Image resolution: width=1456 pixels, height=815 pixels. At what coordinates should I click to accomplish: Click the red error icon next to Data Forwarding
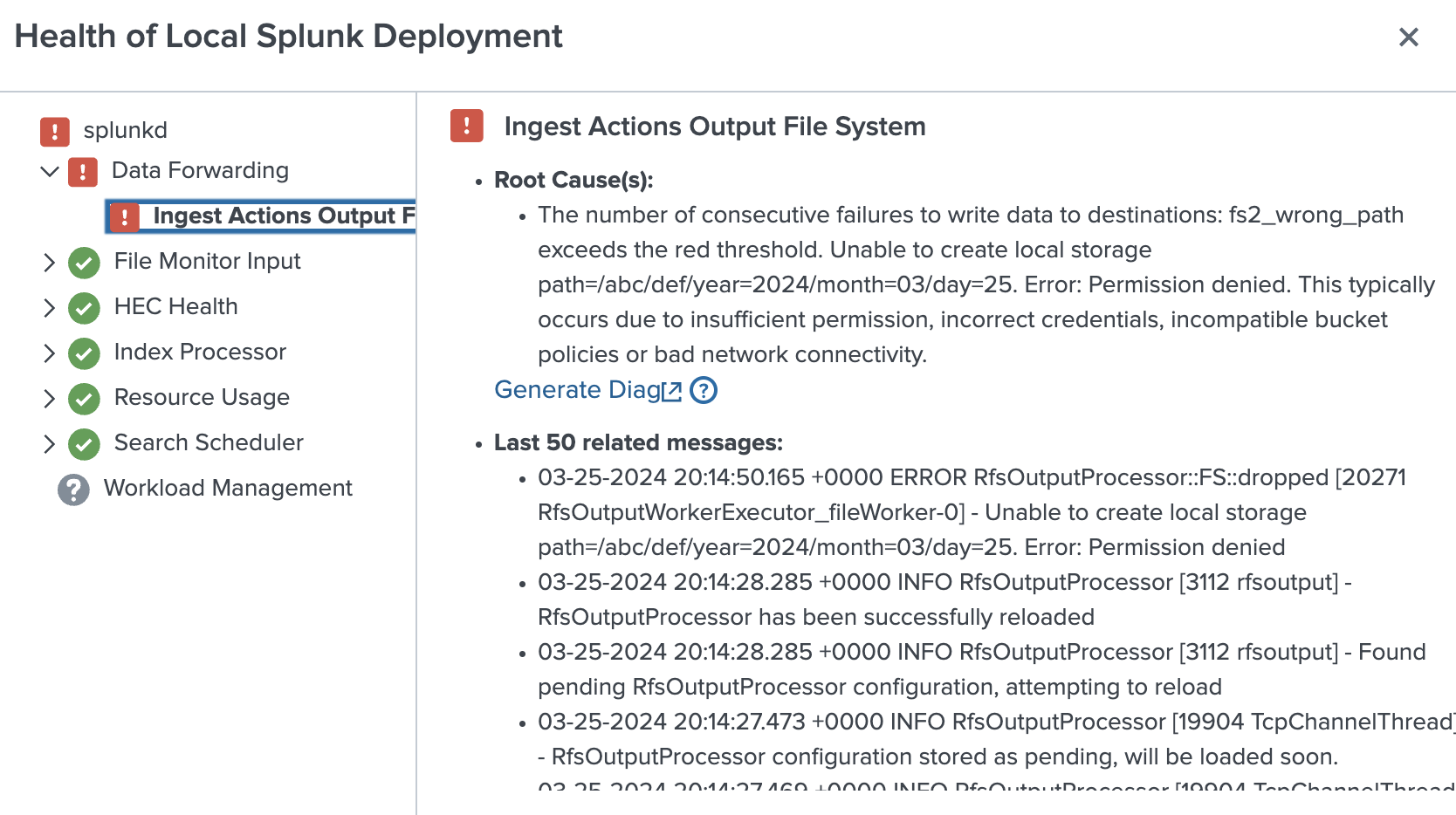[x=83, y=172]
